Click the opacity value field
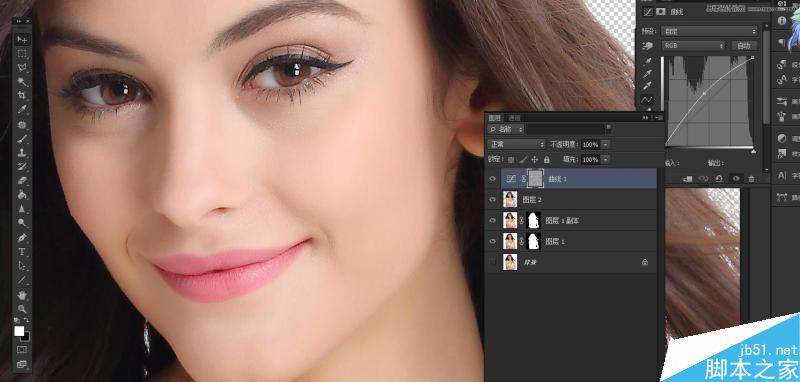Viewport: 800px width, 382px height. (590, 145)
